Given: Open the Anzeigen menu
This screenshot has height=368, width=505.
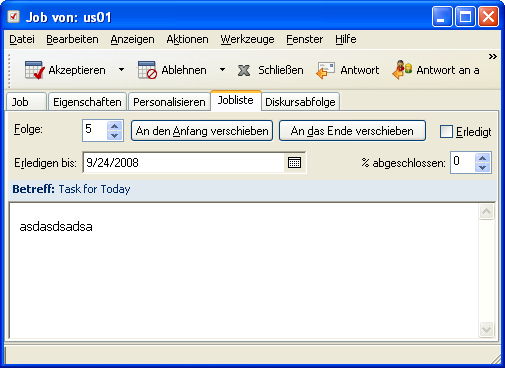Looking at the screenshot, I should pos(132,39).
